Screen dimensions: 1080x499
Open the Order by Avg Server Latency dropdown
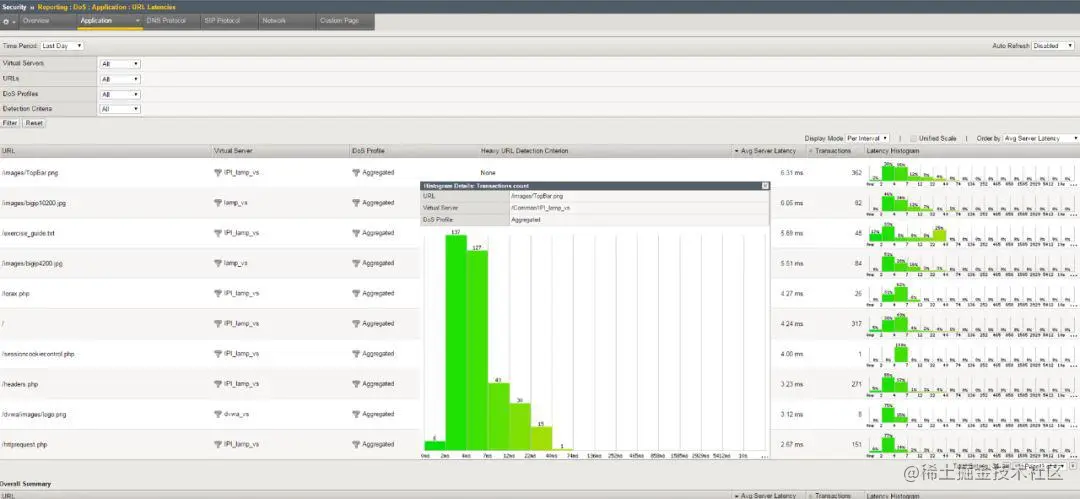tap(1041, 139)
